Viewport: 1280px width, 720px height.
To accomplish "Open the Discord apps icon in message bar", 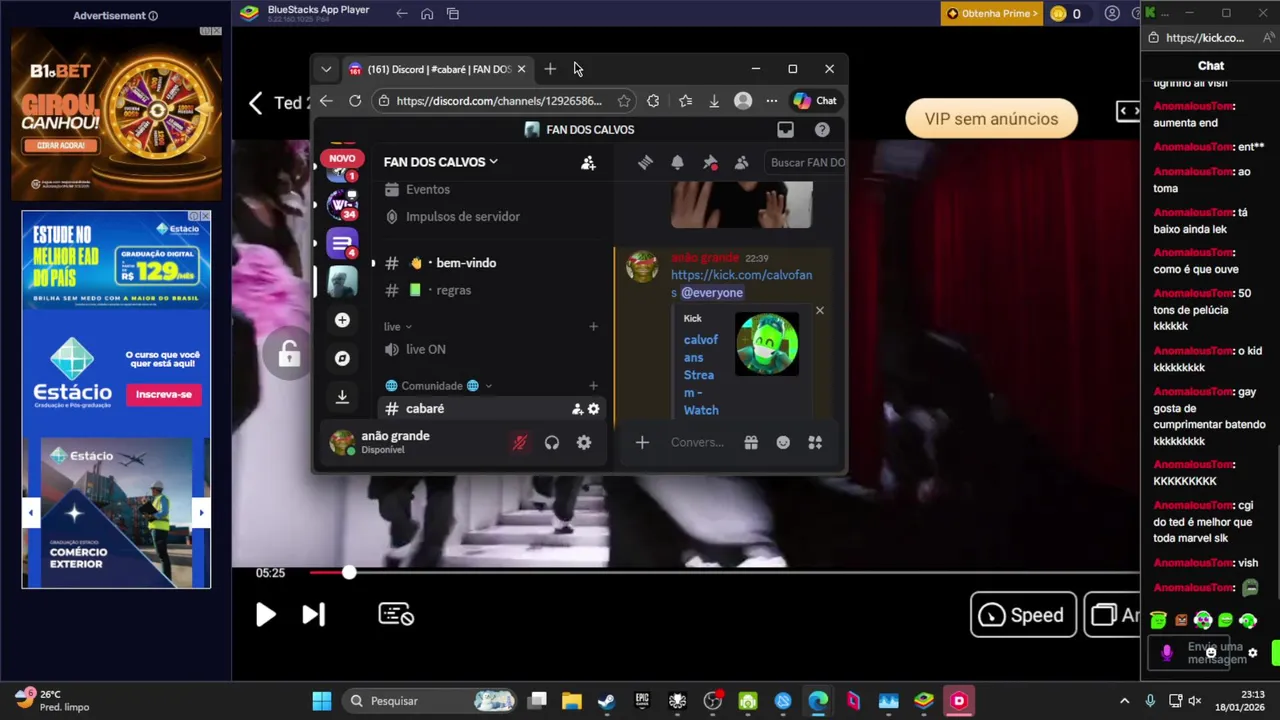I will coord(815,442).
